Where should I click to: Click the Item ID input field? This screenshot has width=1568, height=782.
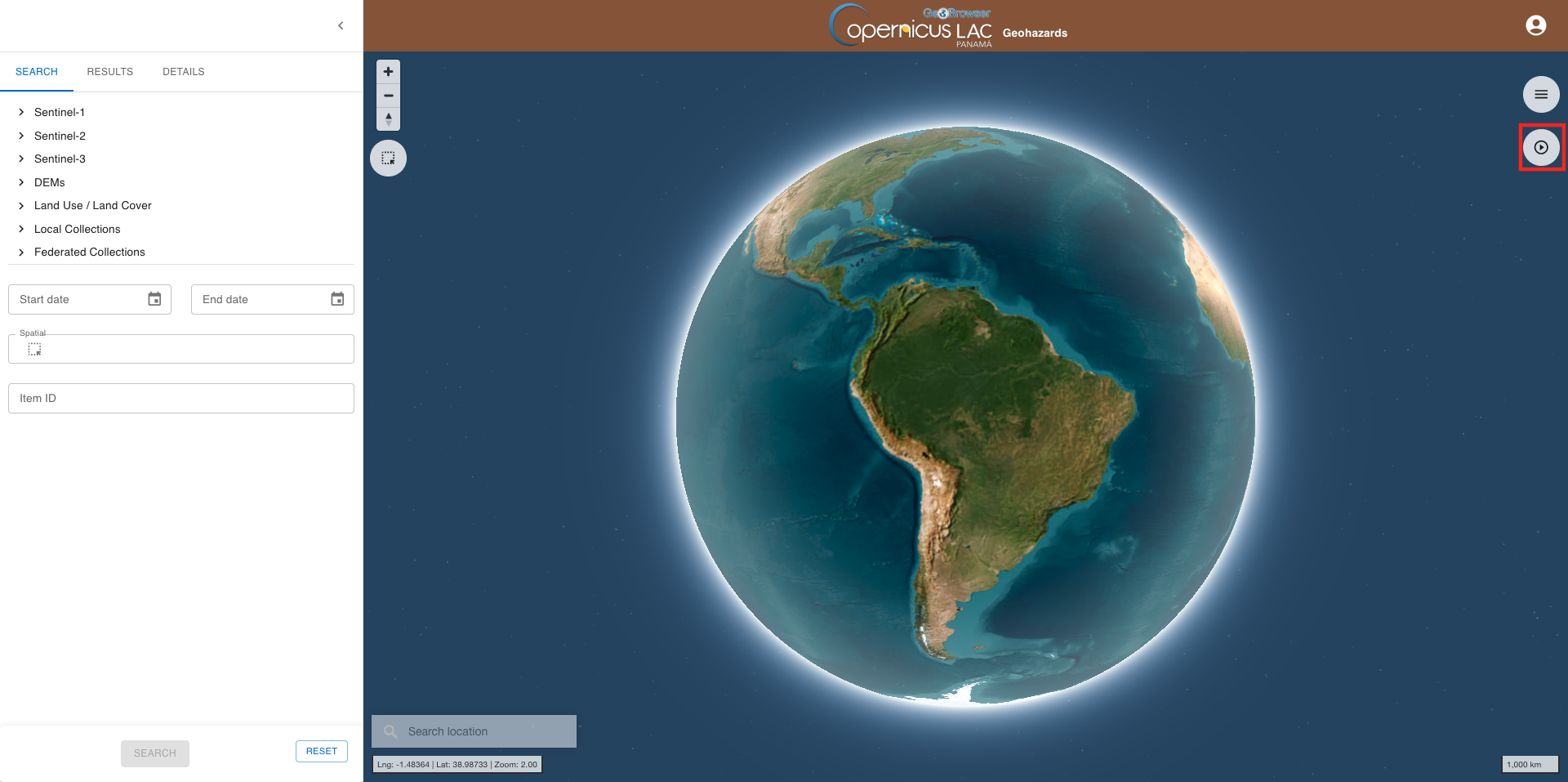pyautogui.click(x=181, y=399)
